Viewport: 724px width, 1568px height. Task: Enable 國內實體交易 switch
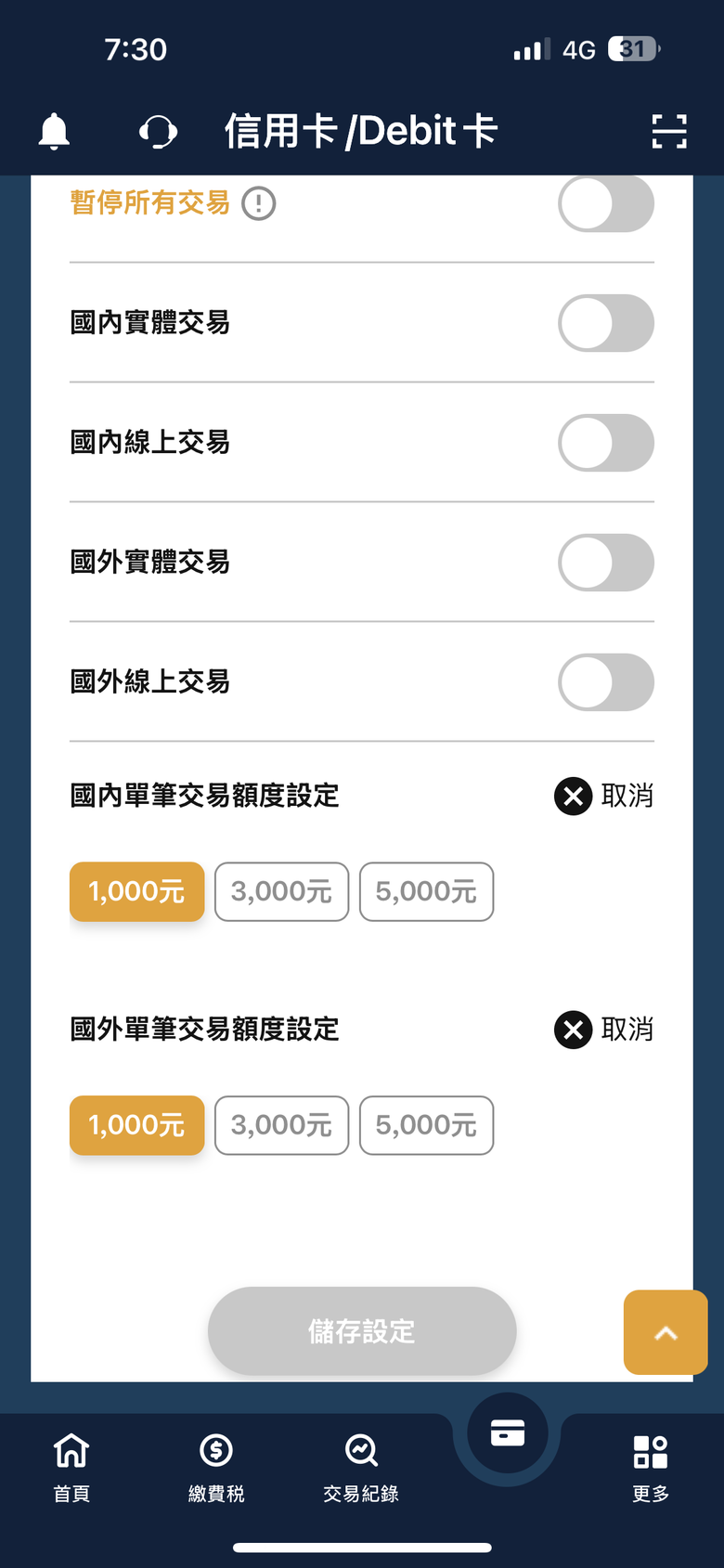[606, 323]
